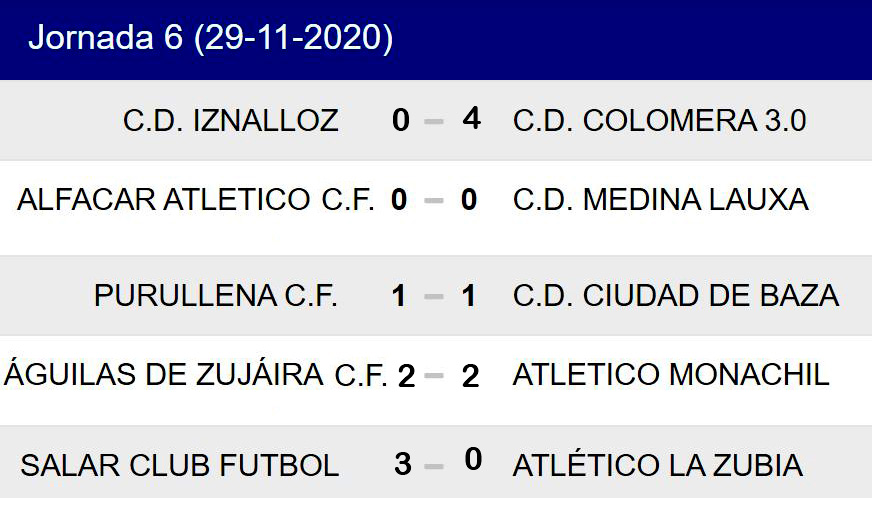Open the ATLÉTICO LA ZUBIA team link
Viewport: 872px width, 505px height.
[x=658, y=465]
